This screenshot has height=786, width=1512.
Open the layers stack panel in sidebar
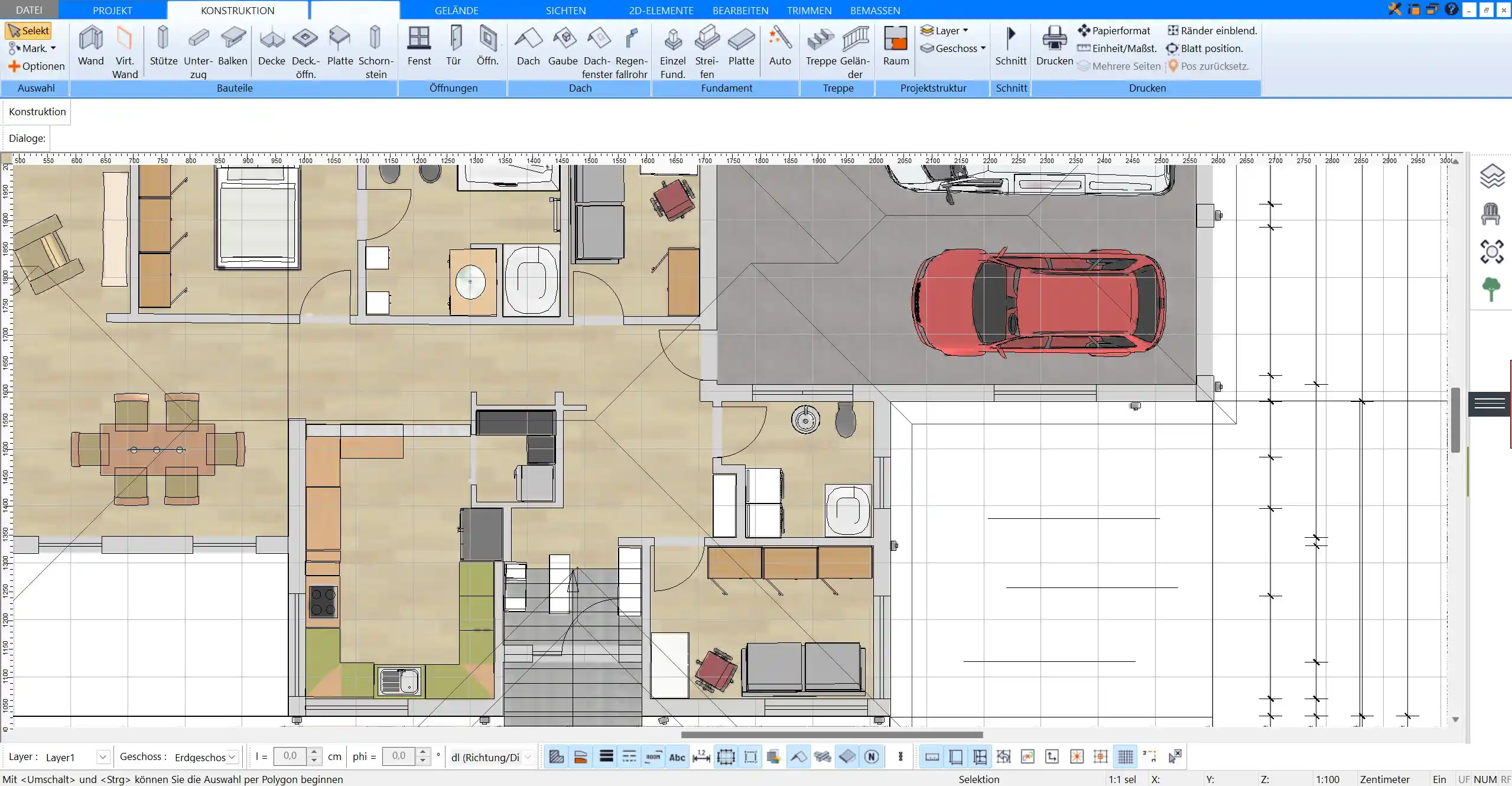pos(1491,176)
